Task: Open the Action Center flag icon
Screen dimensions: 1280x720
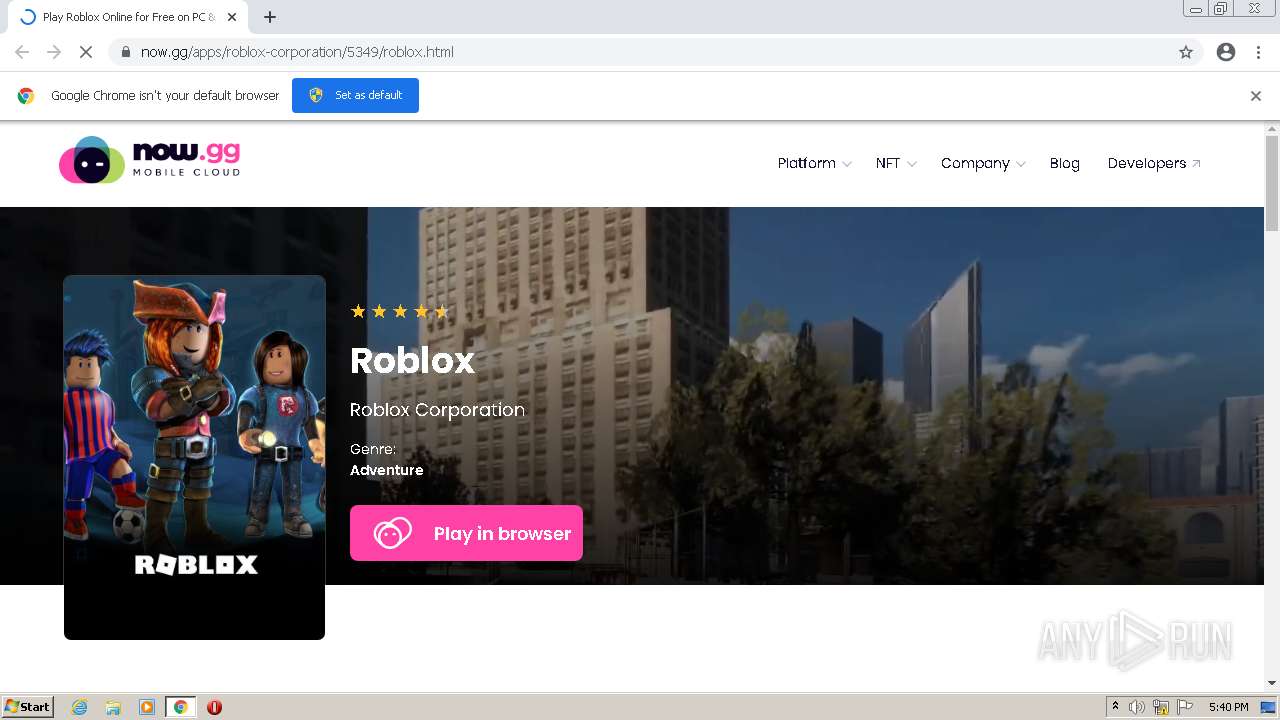Action: 1185,707
